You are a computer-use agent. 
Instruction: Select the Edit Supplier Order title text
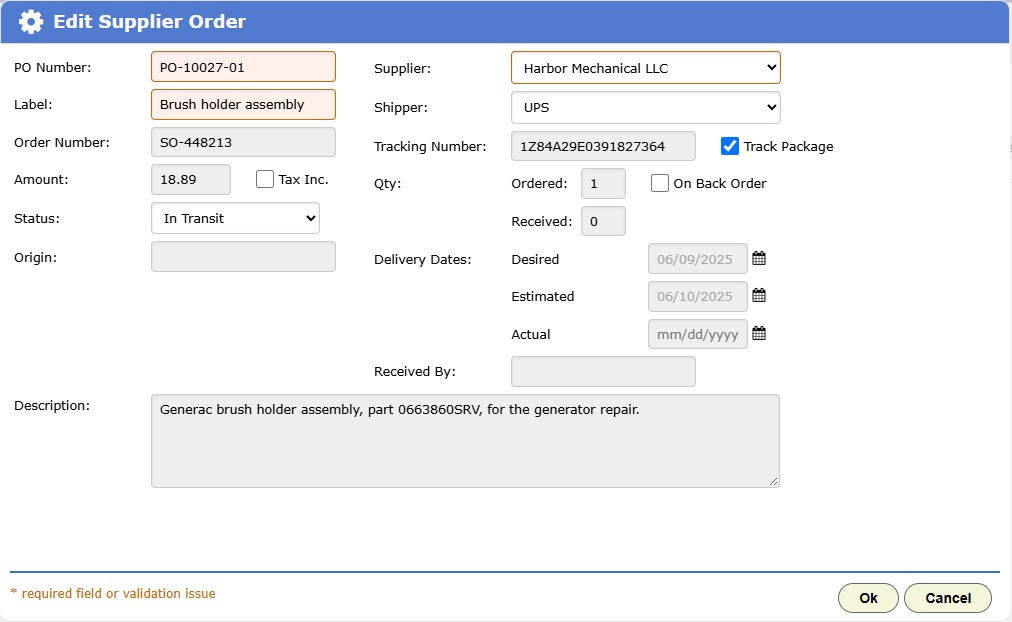click(x=150, y=21)
